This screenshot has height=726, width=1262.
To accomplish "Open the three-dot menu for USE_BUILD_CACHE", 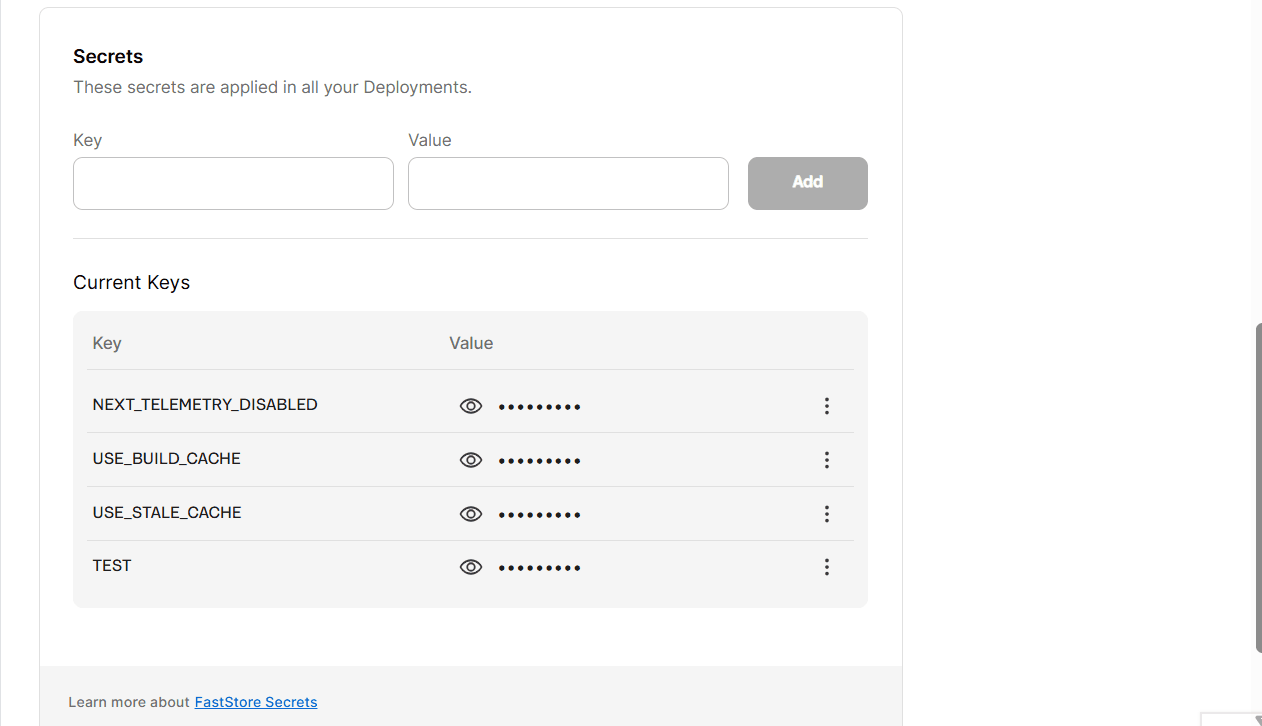I will (826, 460).
